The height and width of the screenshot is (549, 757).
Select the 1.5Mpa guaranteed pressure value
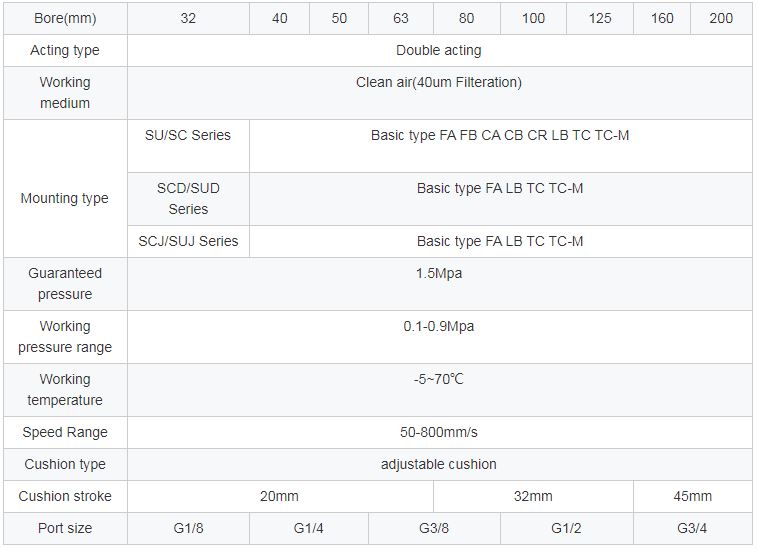pos(438,273)
